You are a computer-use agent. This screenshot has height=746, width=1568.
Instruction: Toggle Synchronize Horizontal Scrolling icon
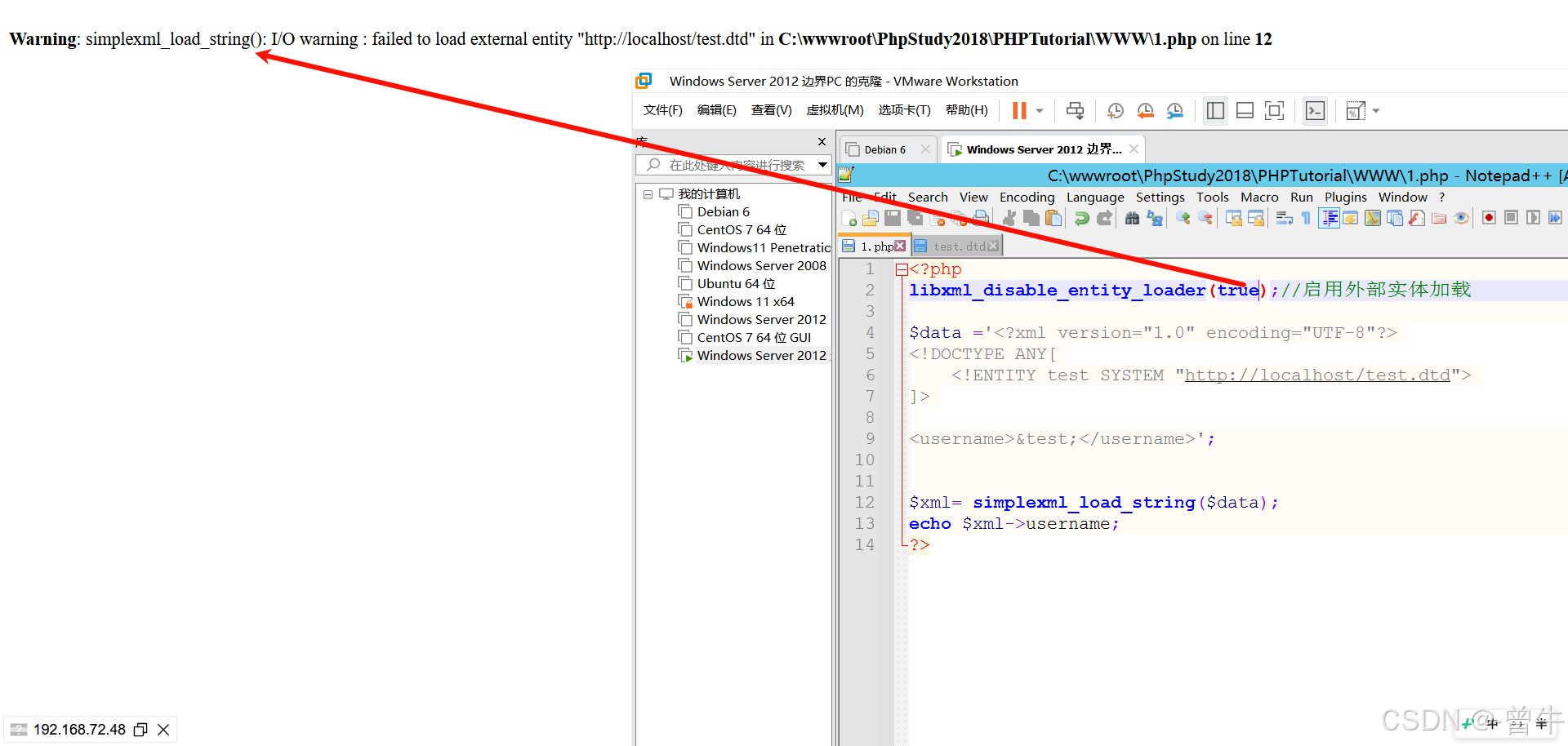[x=1255, y=218]
